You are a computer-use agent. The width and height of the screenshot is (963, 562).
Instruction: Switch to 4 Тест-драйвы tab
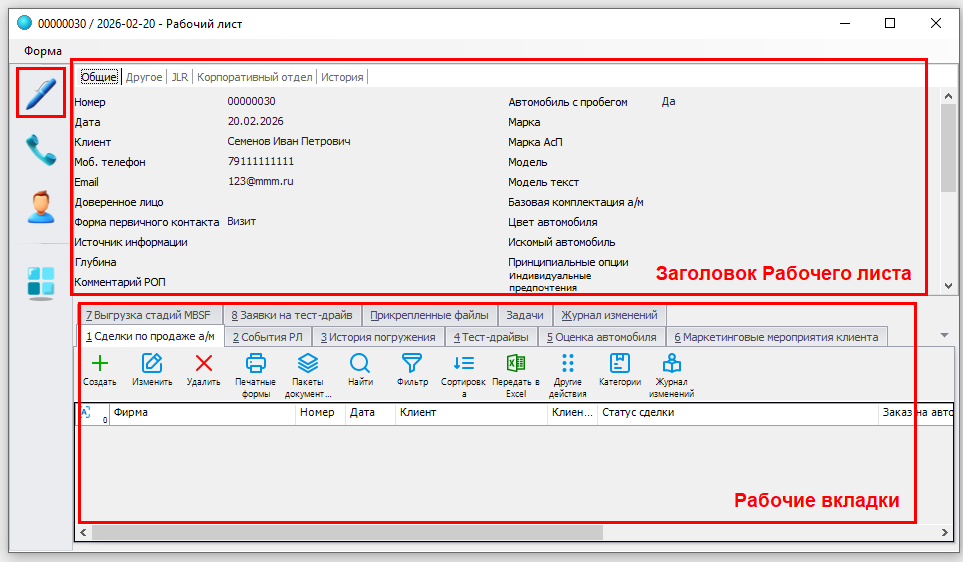(x=491, y=337)
